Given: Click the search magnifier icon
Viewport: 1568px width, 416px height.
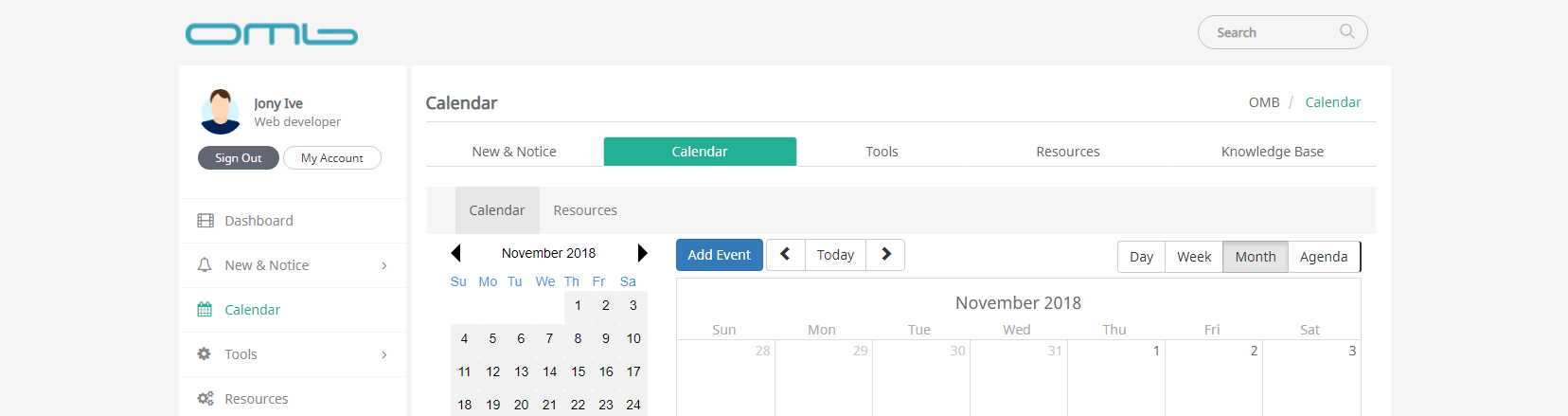Looking at the screenshot, I should [1346, 31].
